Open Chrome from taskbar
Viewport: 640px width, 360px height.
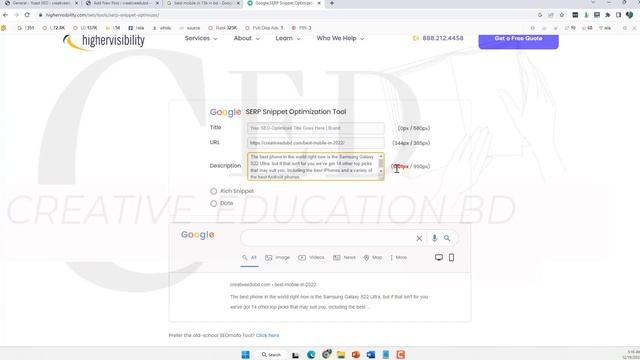326,354
